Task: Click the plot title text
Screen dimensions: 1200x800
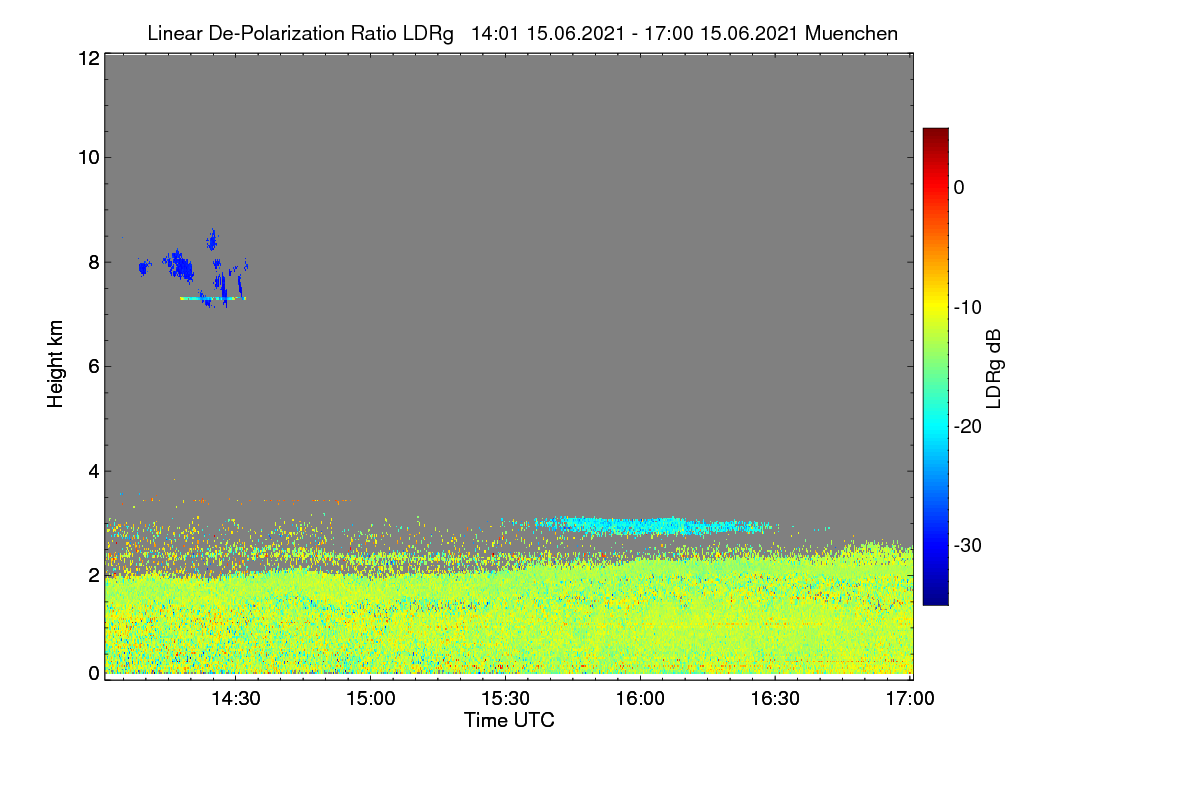Action: [x=522, y=33]
